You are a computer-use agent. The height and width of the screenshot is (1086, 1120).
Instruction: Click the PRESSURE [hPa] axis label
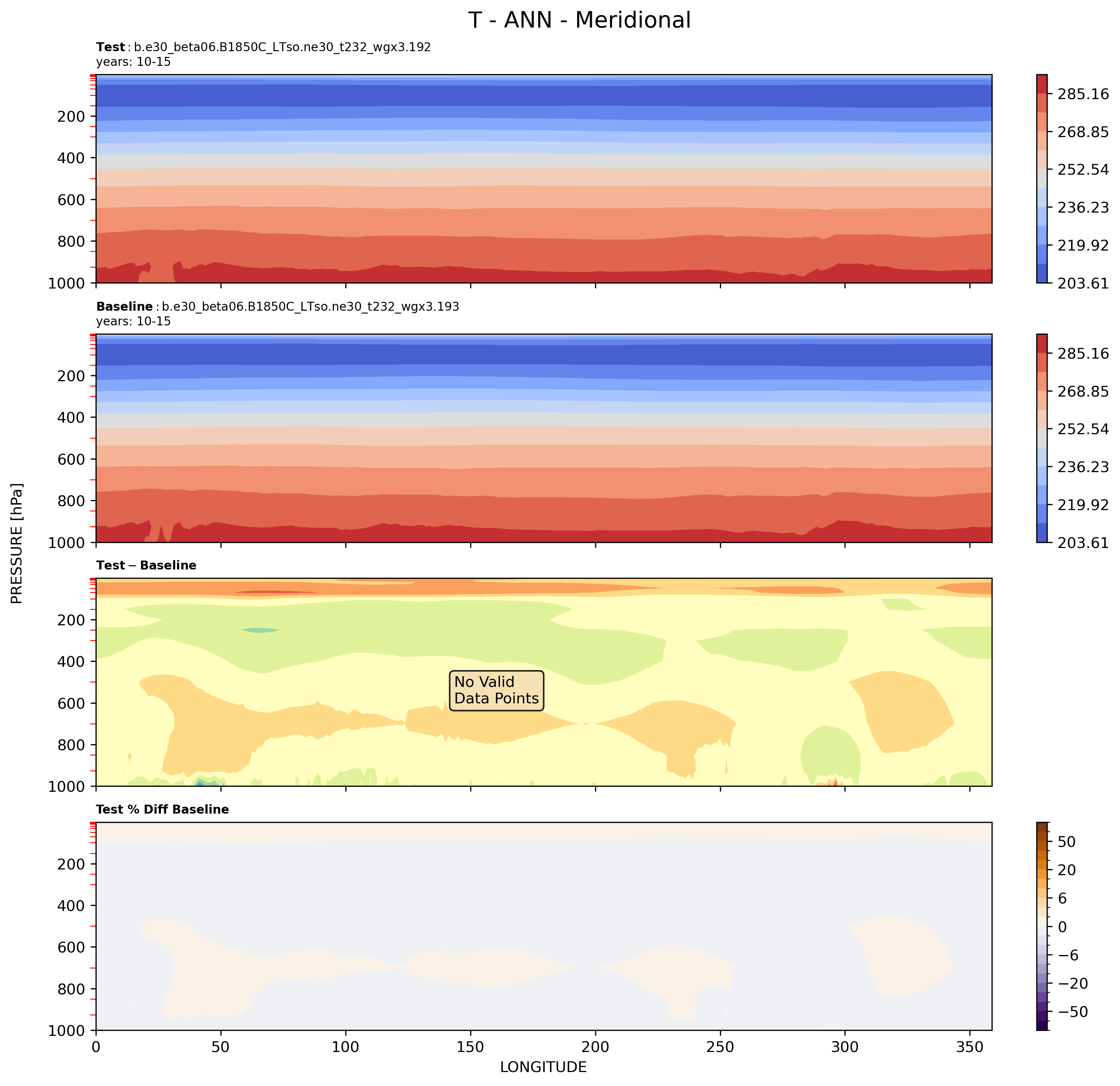[x=17, y=543]
